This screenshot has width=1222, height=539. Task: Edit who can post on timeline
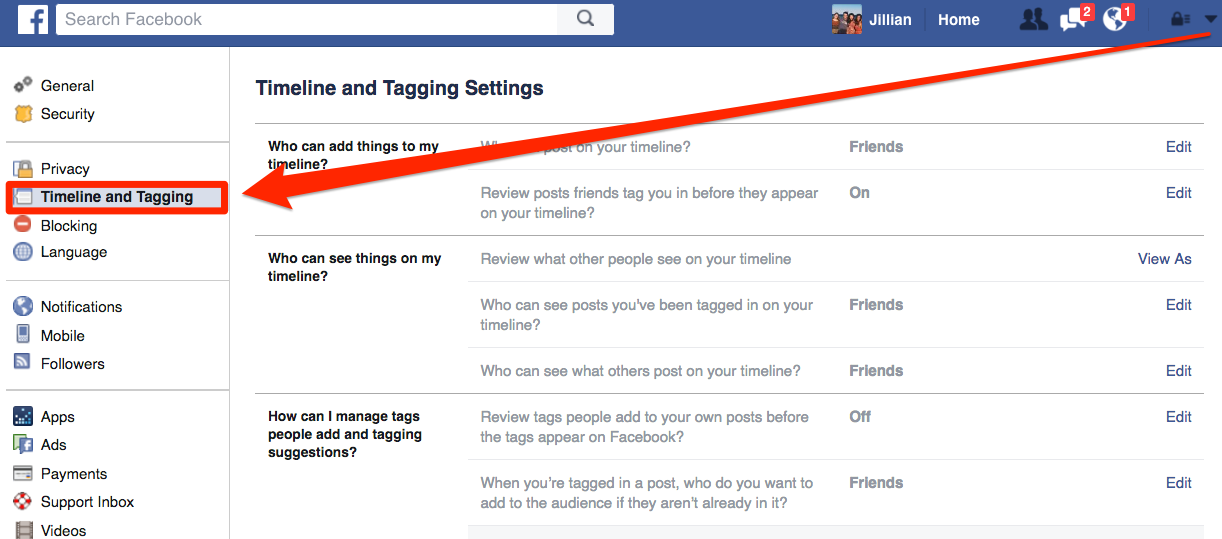point(1178,147)
